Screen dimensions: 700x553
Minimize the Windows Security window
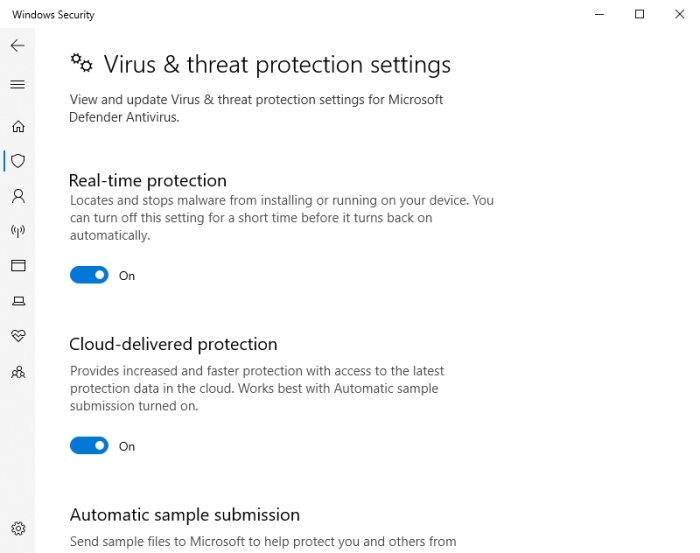(599, 14)
